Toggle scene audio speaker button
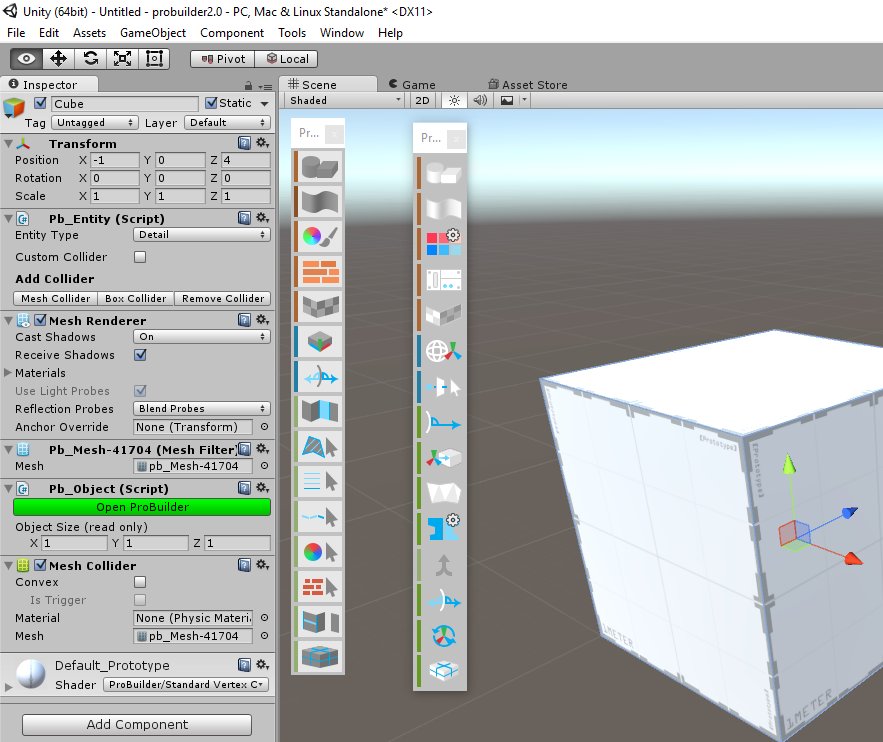Image resolution: width=883 pixels, height=742 pixels. click(480, 100)
